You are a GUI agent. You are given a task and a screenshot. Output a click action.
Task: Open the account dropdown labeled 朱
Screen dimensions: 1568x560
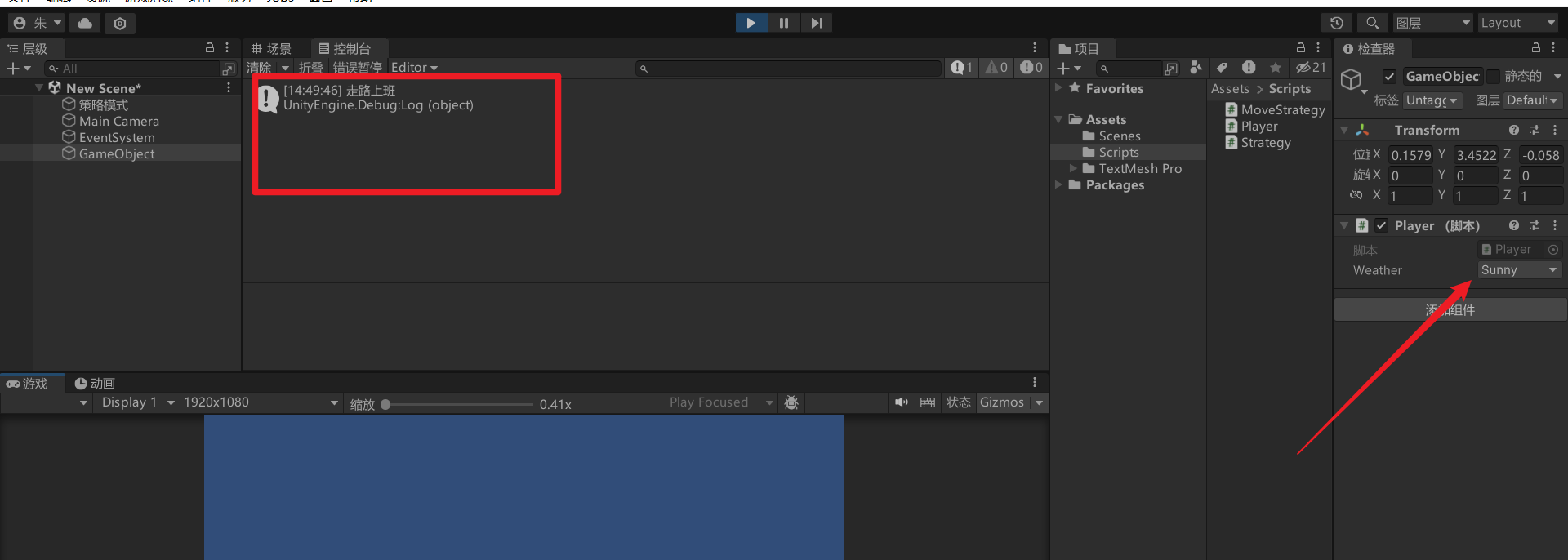pos(38,23)
